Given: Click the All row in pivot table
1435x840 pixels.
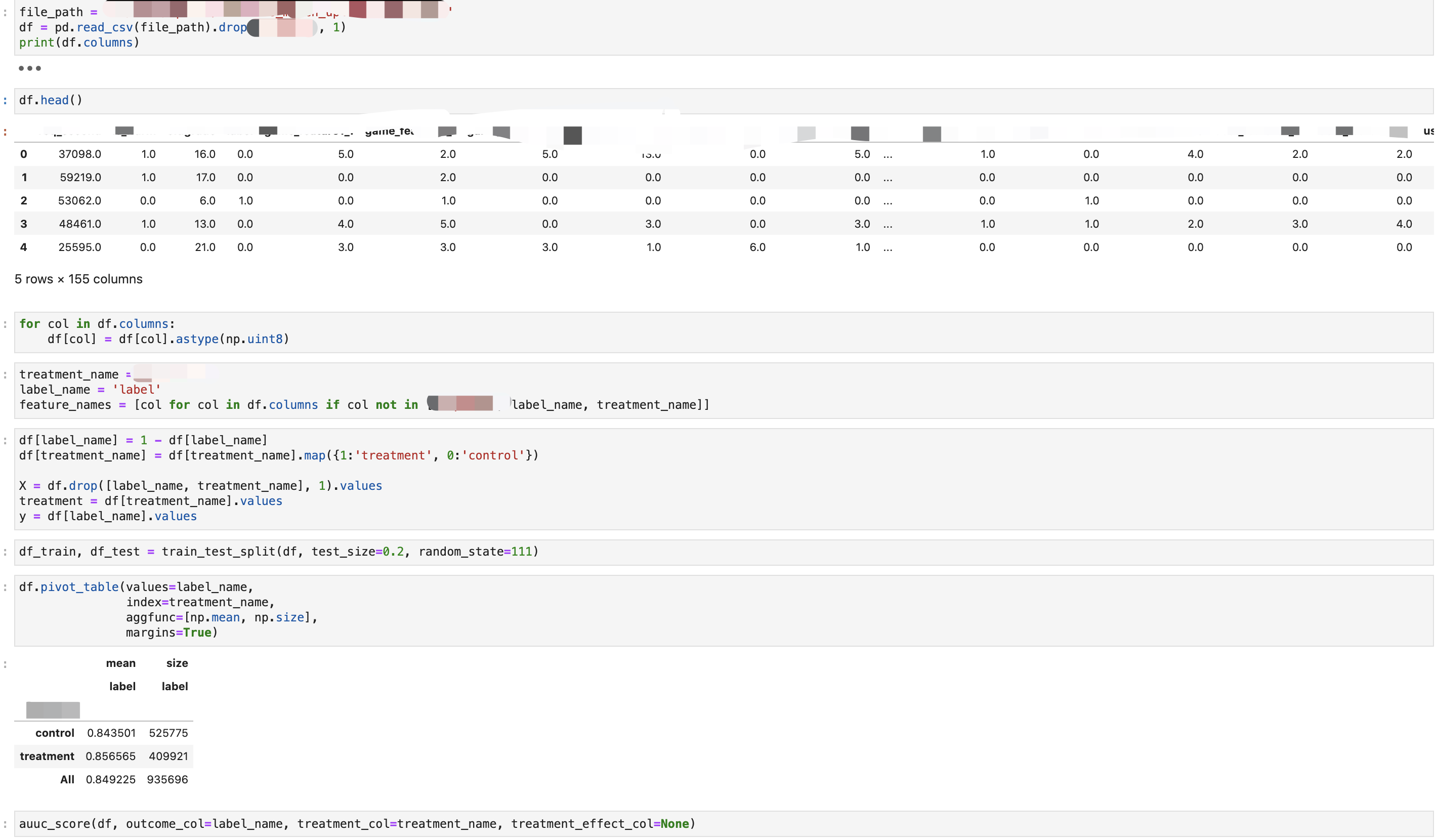Looking at the screenshot, I should [67, 780].
